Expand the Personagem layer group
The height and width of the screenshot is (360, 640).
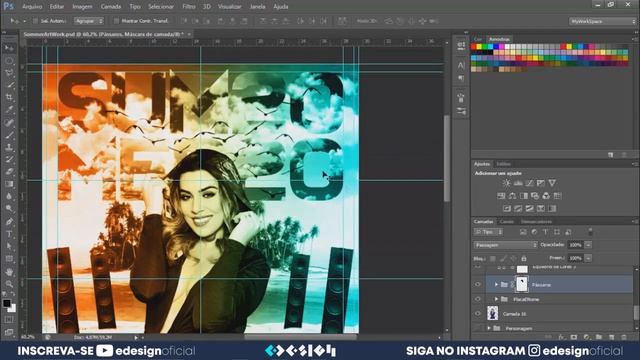click(489, 328)
